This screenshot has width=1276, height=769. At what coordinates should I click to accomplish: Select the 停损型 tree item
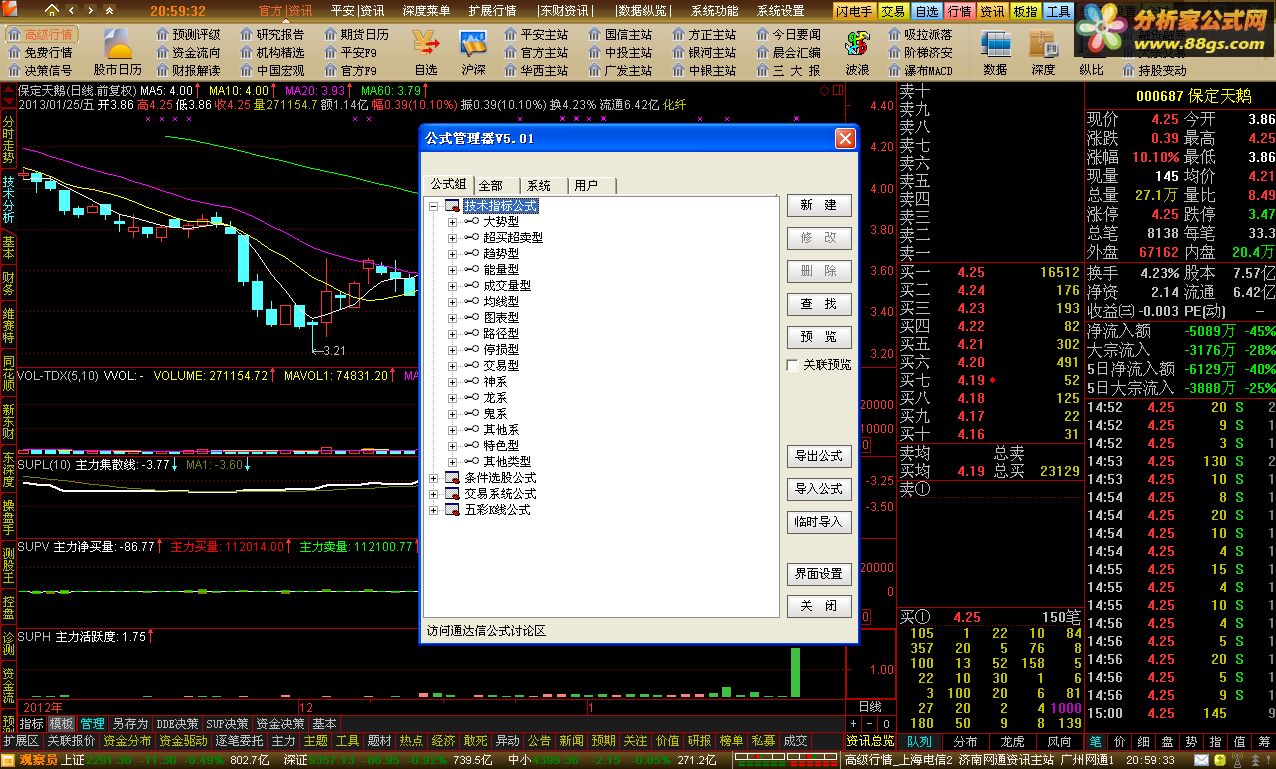tap(501, 350)
